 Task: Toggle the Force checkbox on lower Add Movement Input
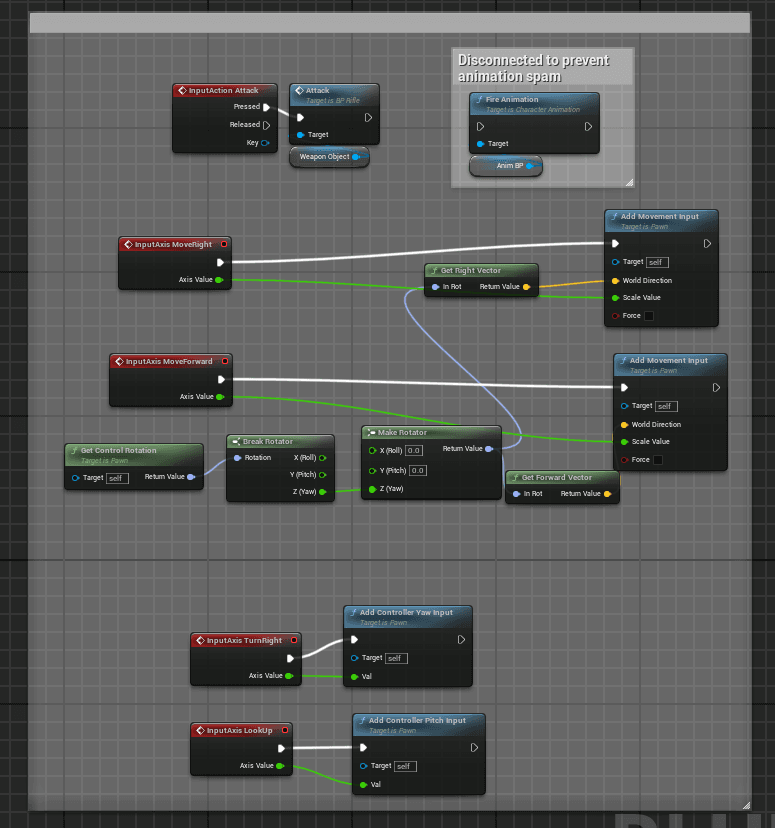click(658, 460)
